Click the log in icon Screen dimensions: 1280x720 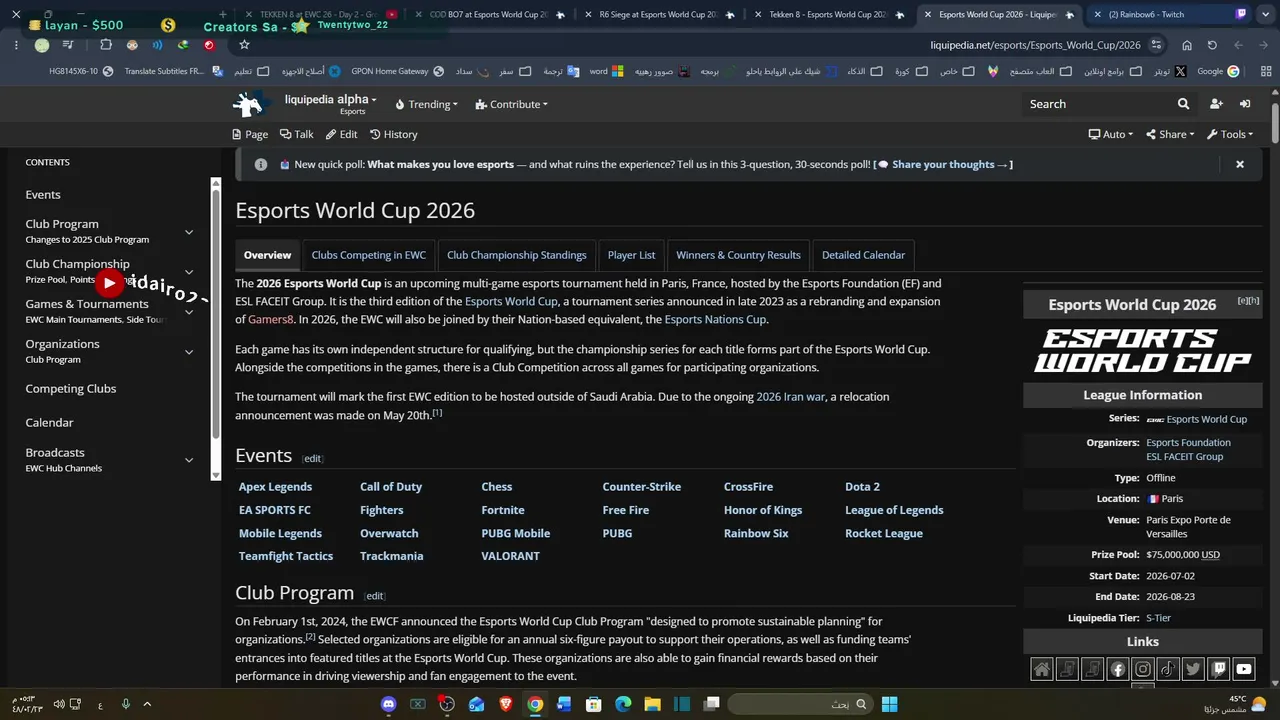click(1245, 104)
